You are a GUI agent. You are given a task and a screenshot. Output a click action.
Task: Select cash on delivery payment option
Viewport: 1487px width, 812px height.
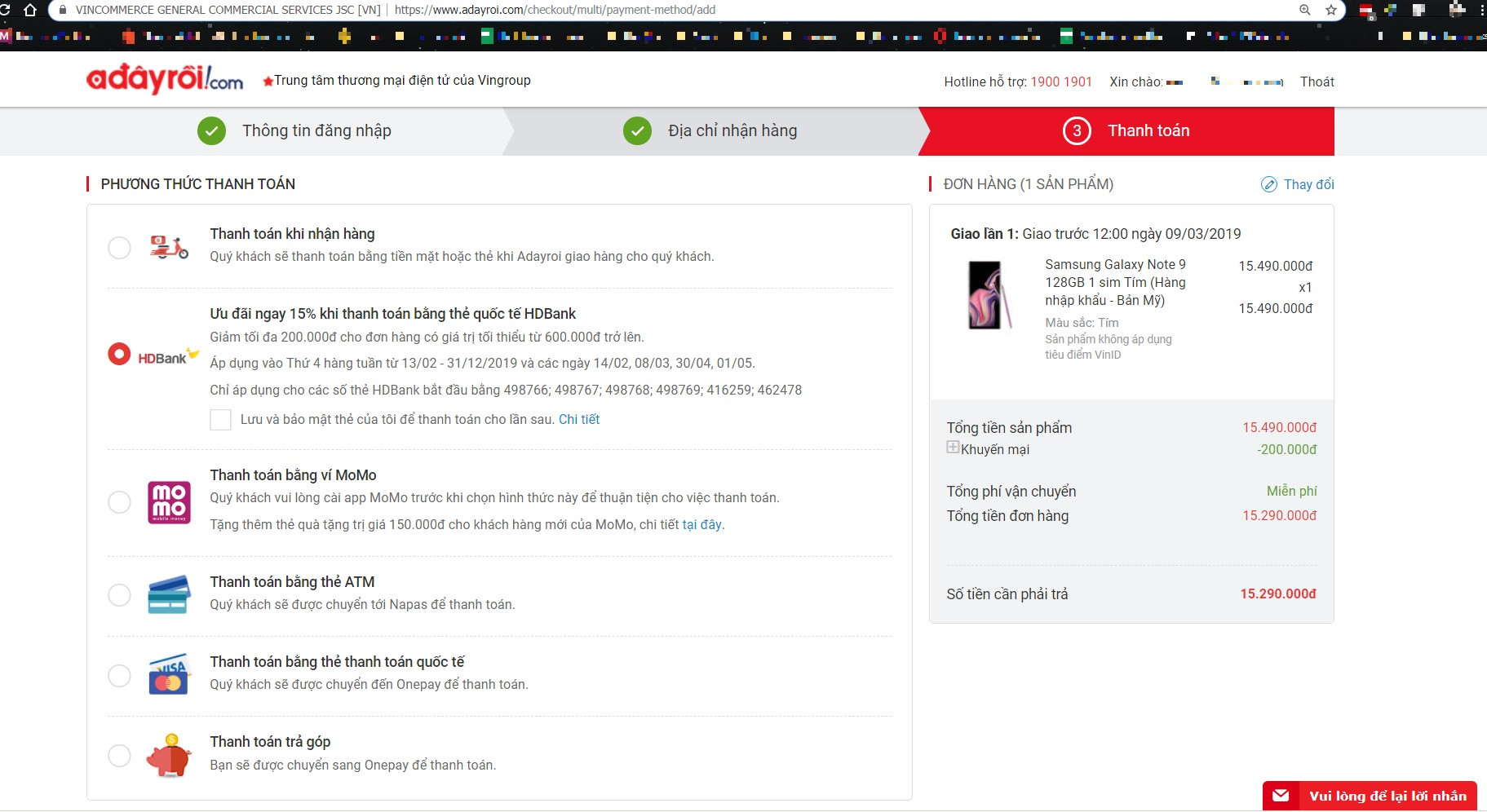119,248
